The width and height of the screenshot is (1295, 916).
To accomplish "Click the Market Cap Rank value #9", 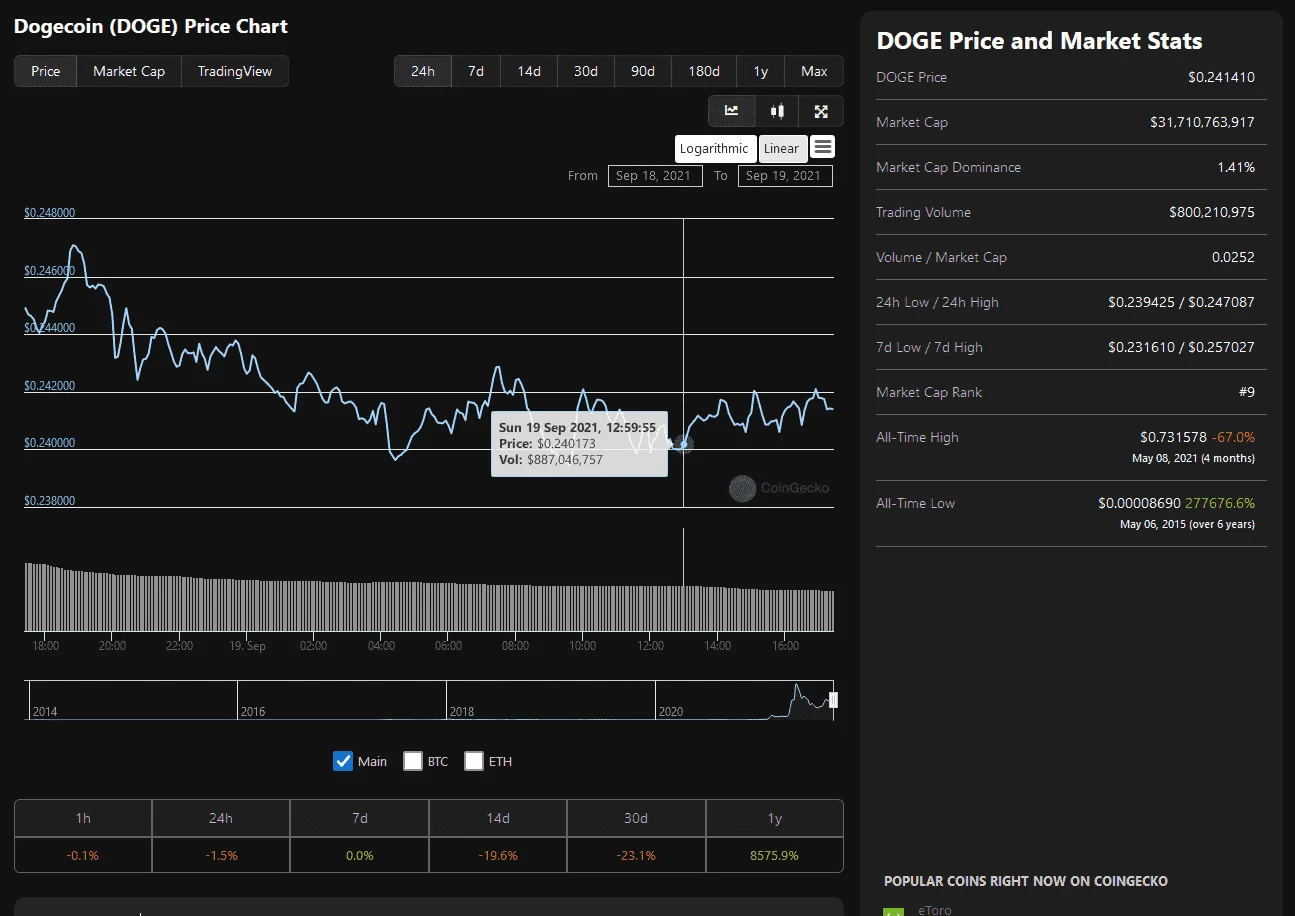I will click(x=1246, y=392).
